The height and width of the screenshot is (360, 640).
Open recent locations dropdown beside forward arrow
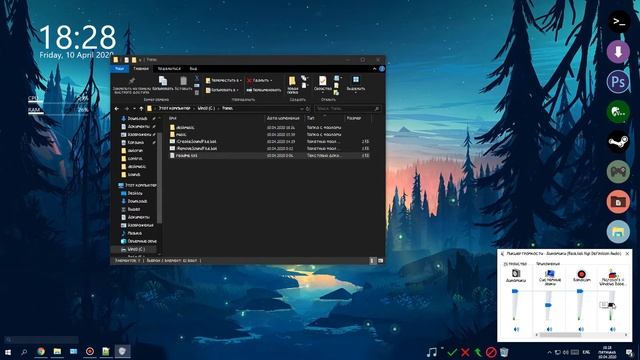[134, 109]
